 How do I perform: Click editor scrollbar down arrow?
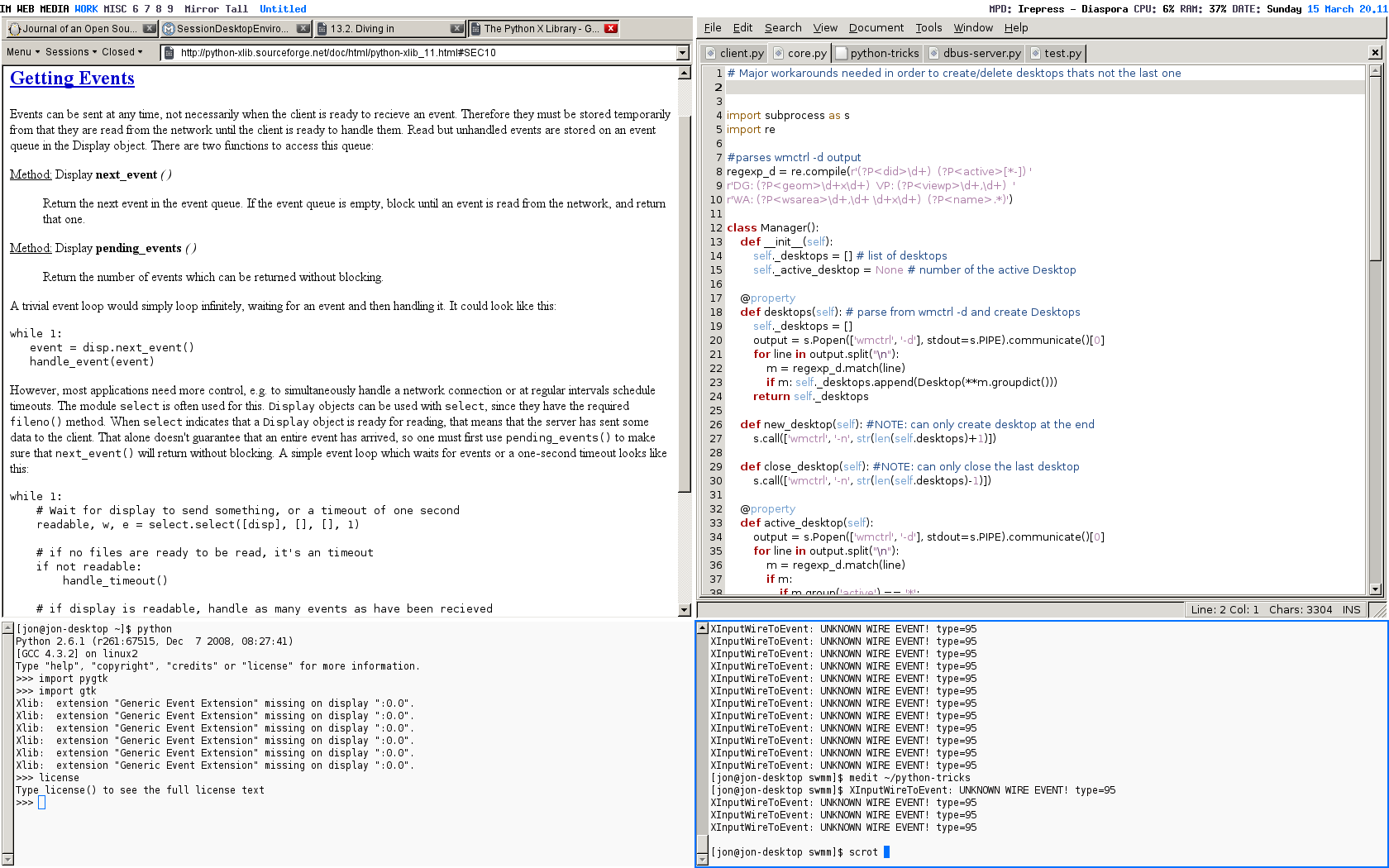(1376, 589)
